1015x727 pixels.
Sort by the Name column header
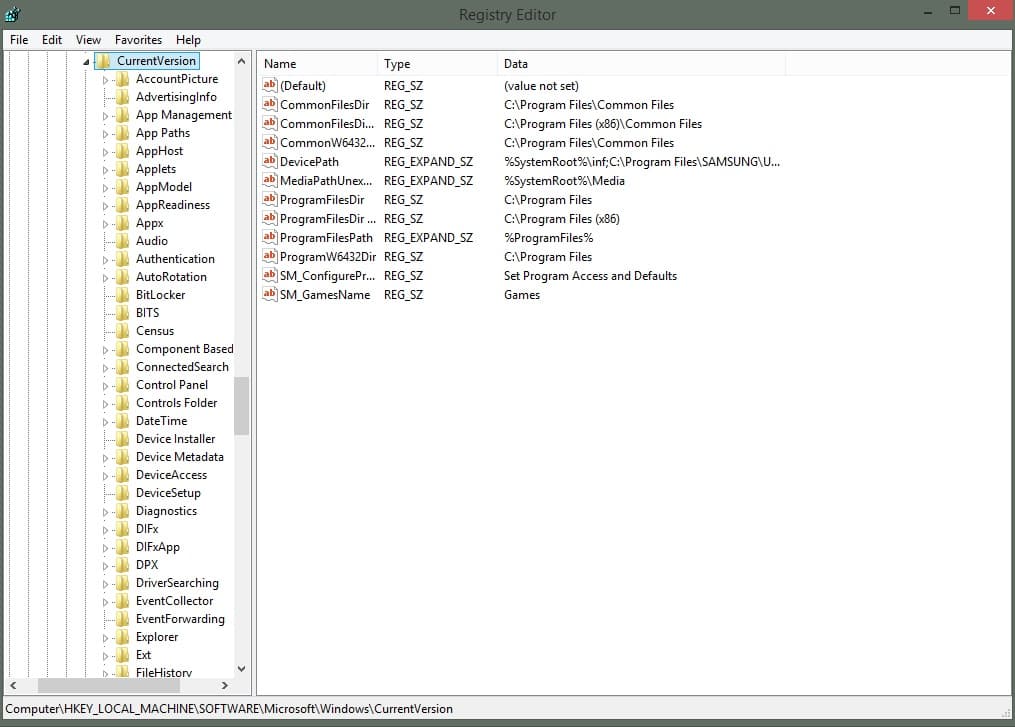[x=317, y=63]
